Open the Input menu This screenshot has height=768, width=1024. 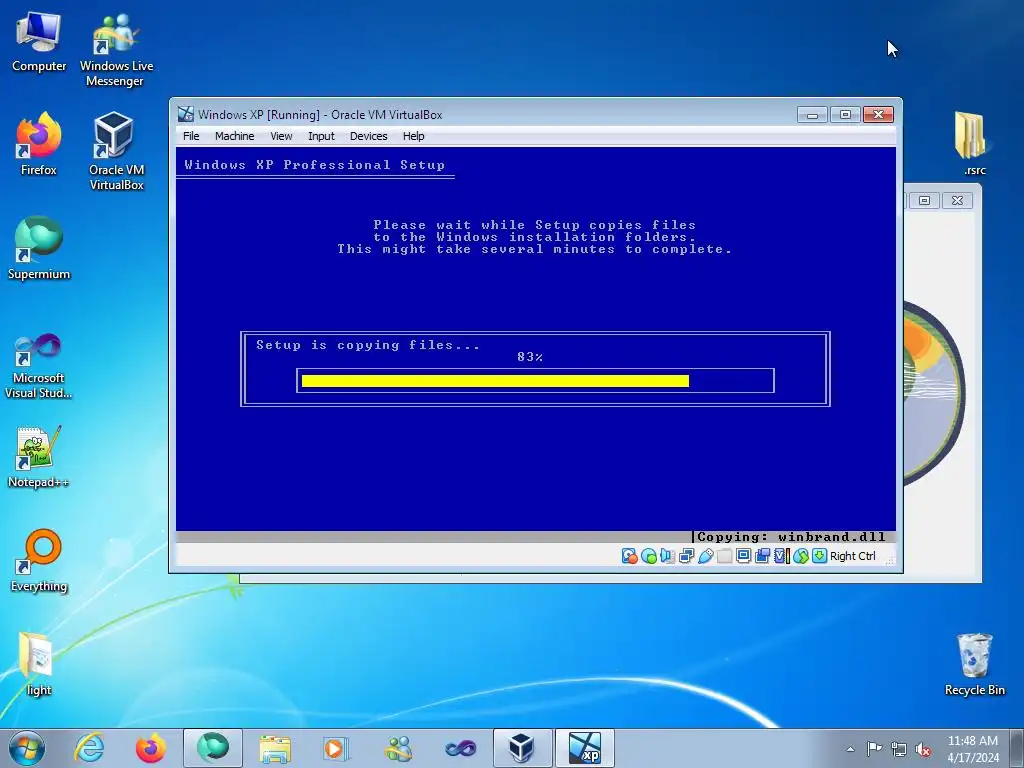pyautogui.click(x=321, y=136)
